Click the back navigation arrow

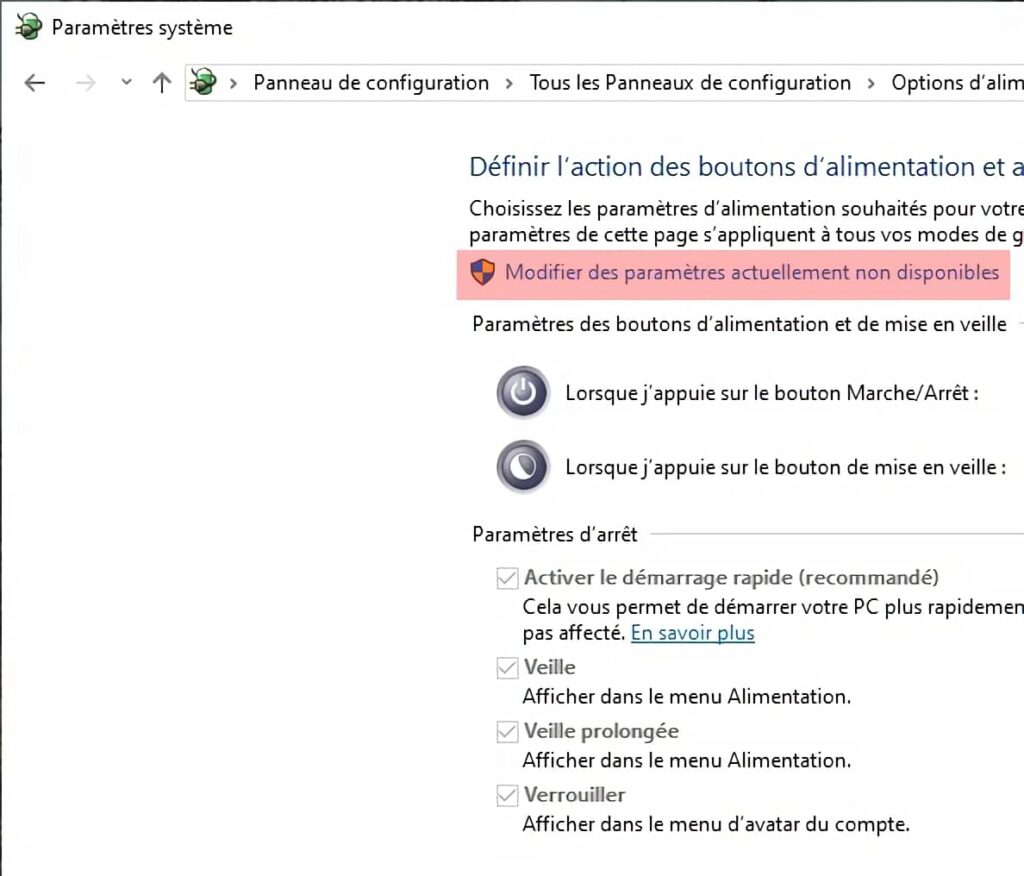34,83
